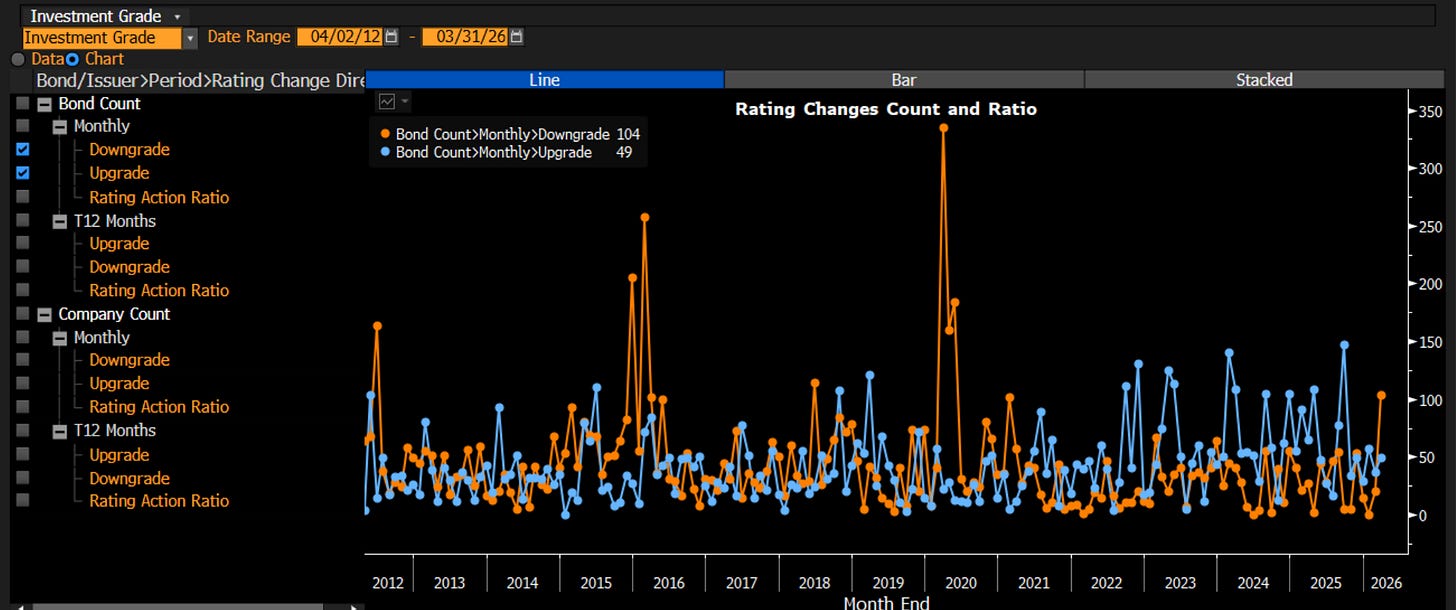This screenshot has width=1456, height=610.
Task: Select the Line chart tab
Action: 544,80
